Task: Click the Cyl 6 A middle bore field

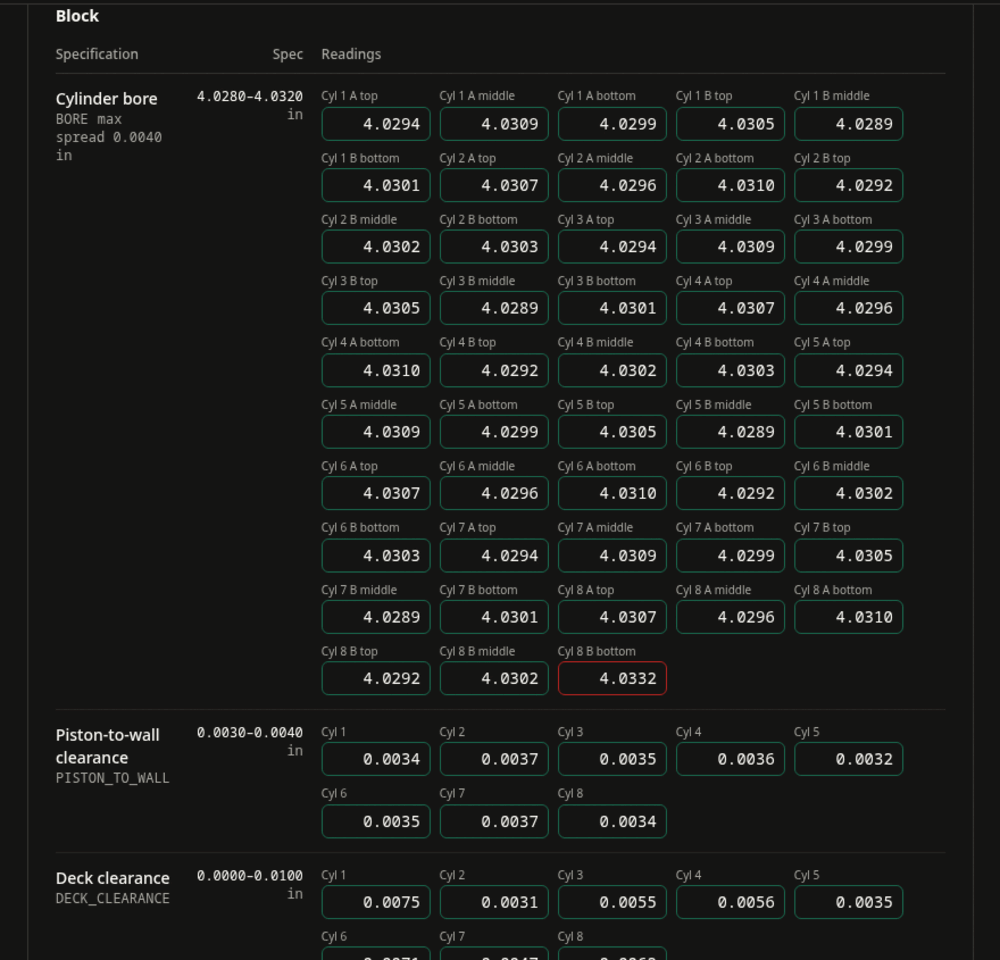Action: click(494, 493)
